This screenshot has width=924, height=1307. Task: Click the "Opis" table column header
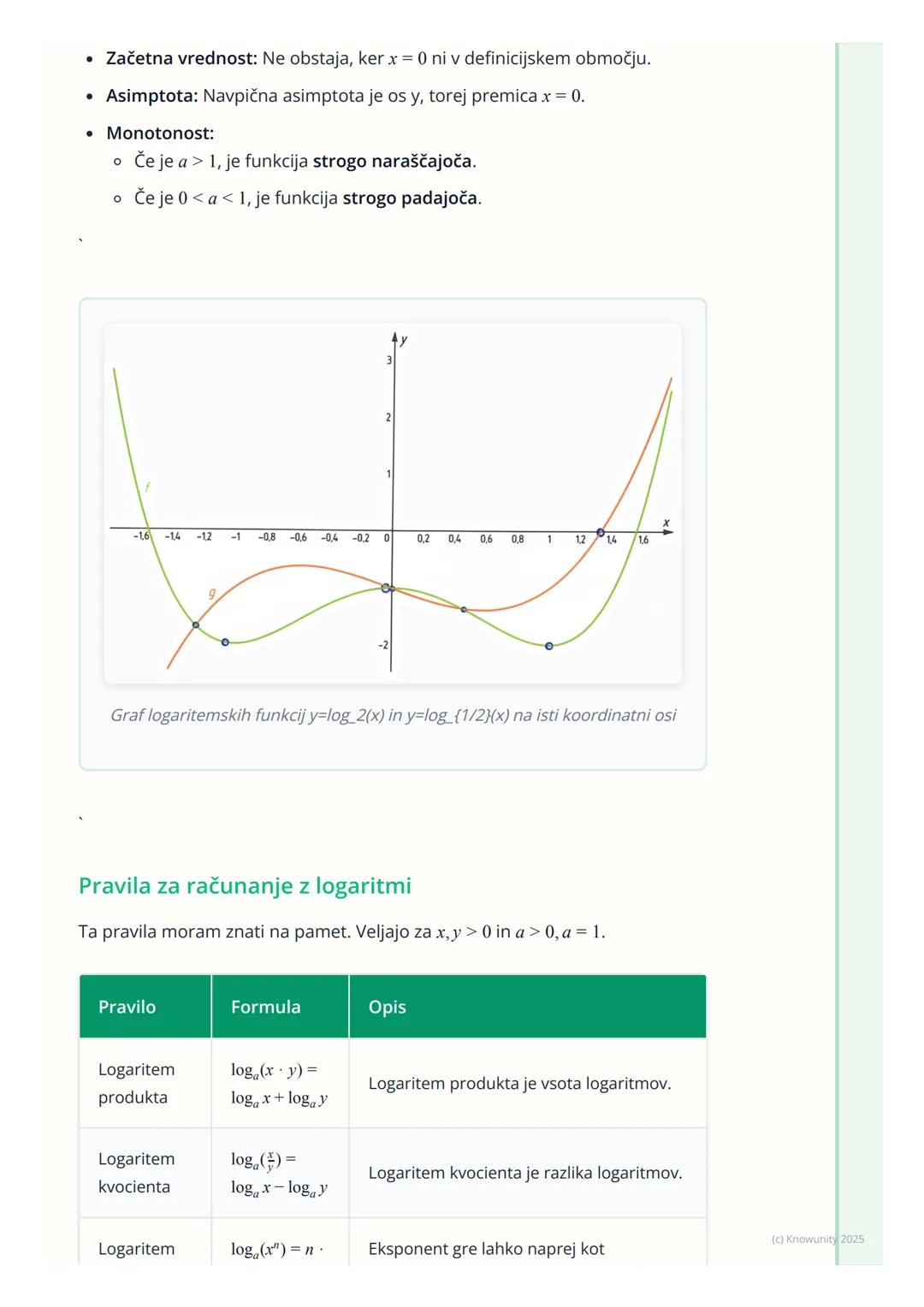tap(387, 1007)
